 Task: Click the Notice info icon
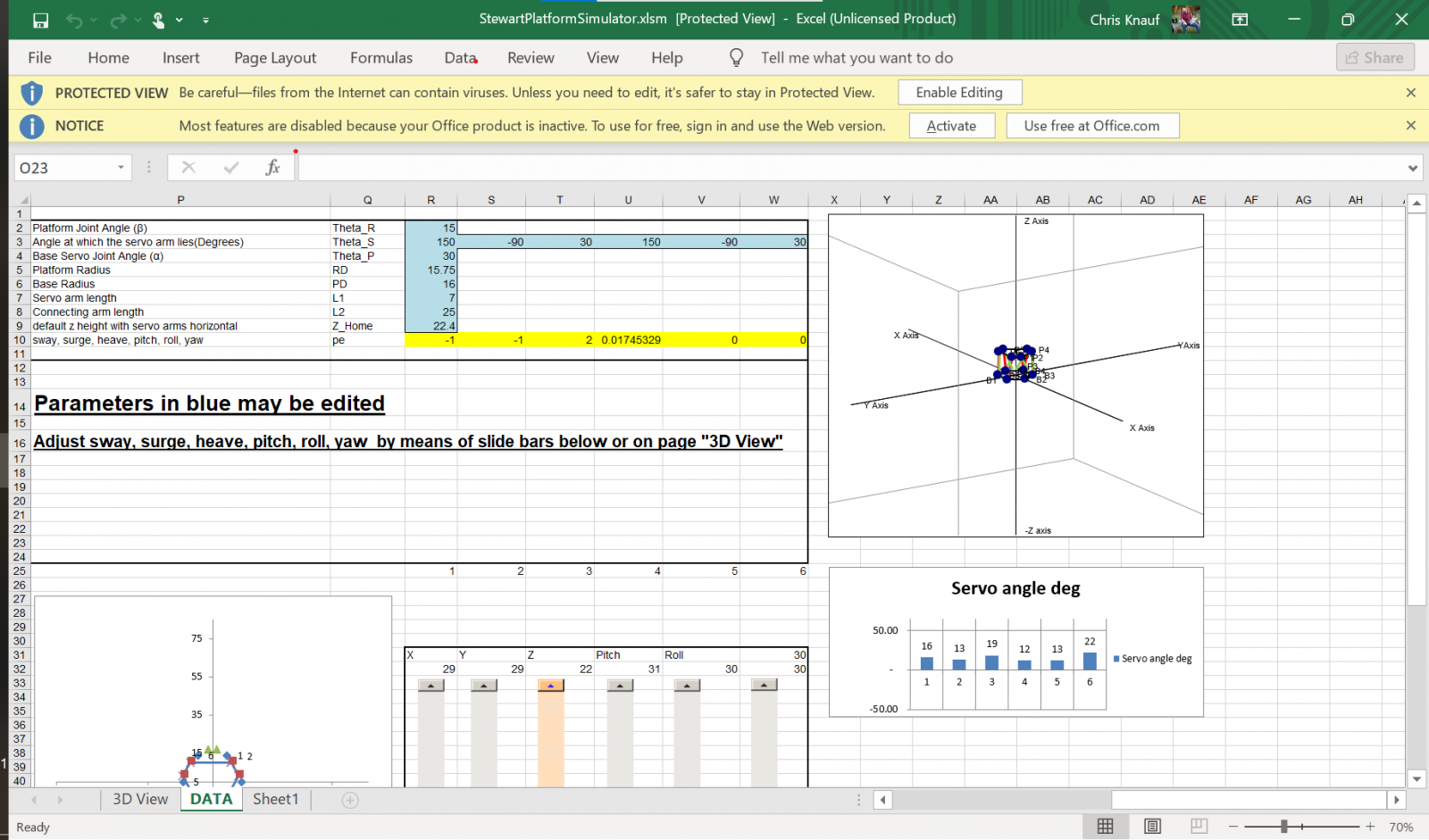32,126
